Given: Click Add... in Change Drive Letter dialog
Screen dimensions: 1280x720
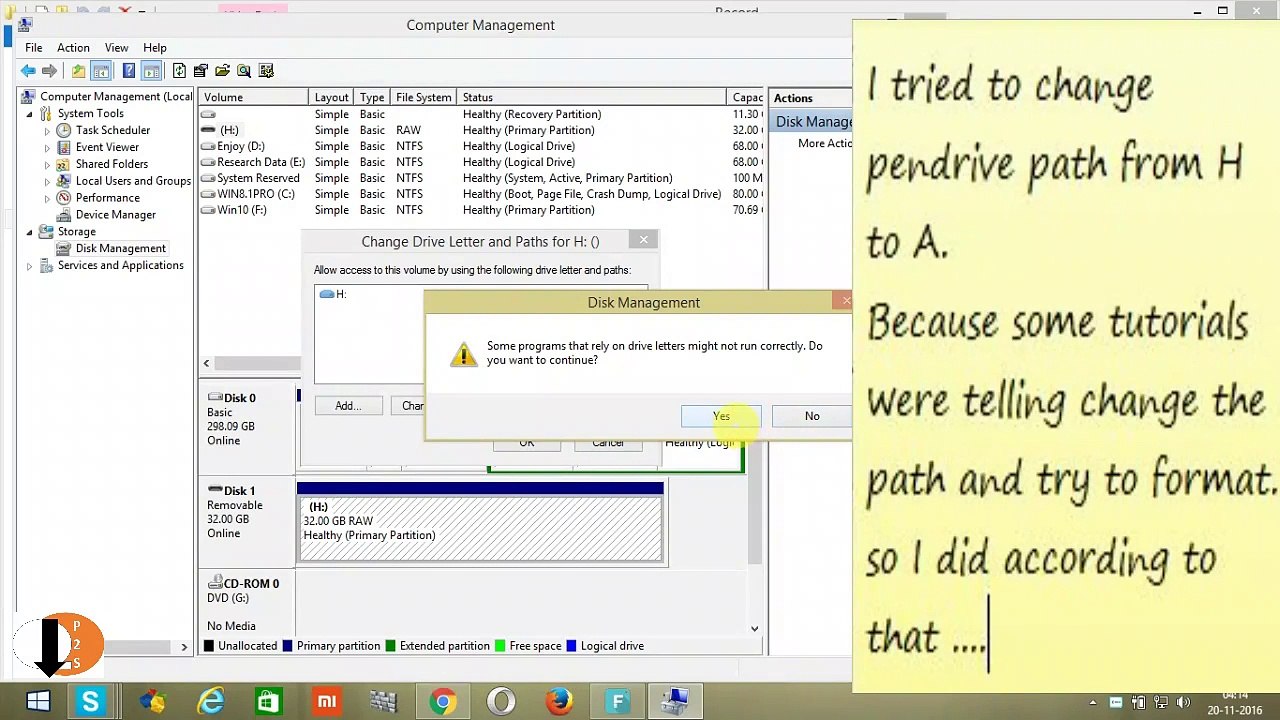Looking at the screenshot, I should (x=348, y=406).
